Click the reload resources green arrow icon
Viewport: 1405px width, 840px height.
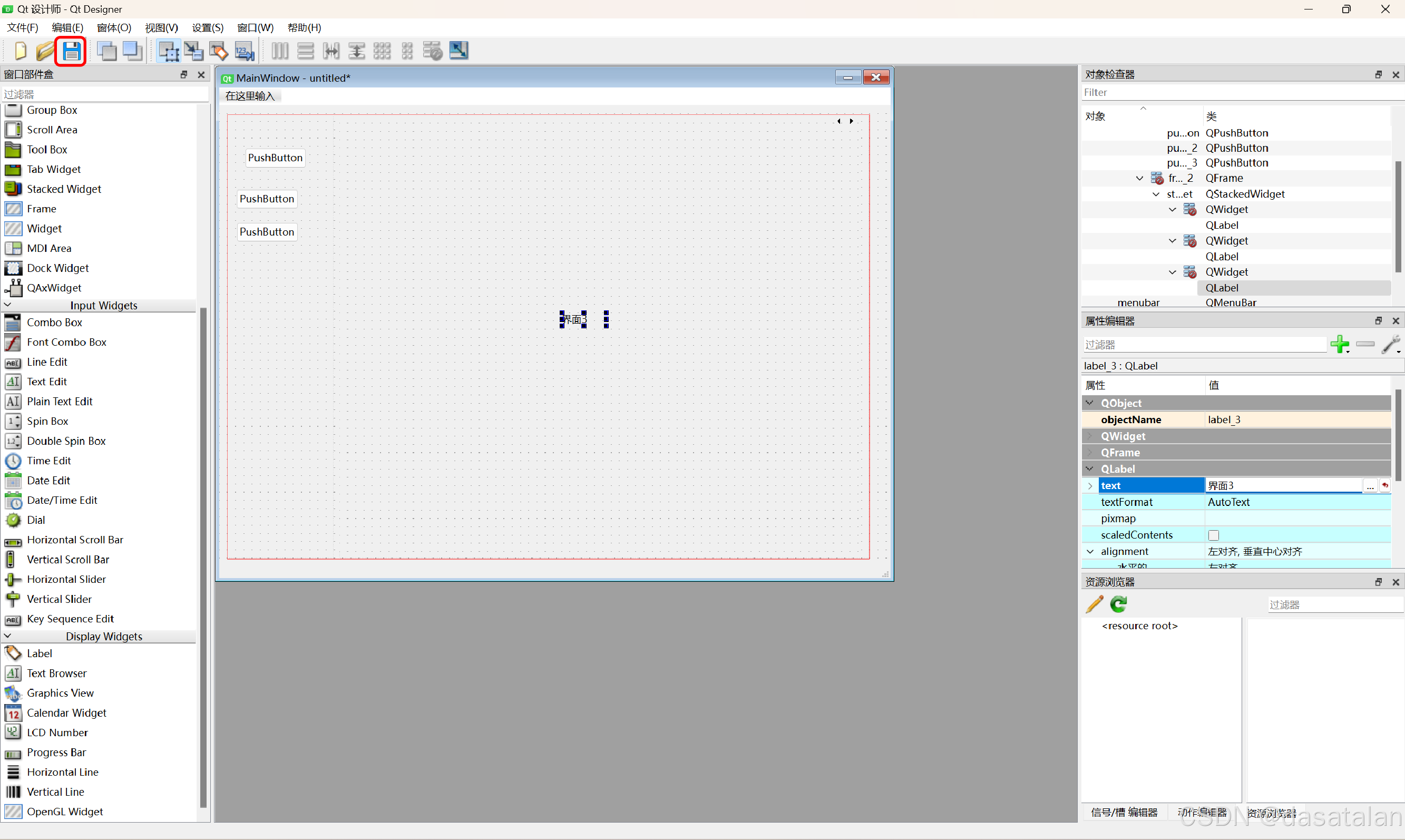1118,604
